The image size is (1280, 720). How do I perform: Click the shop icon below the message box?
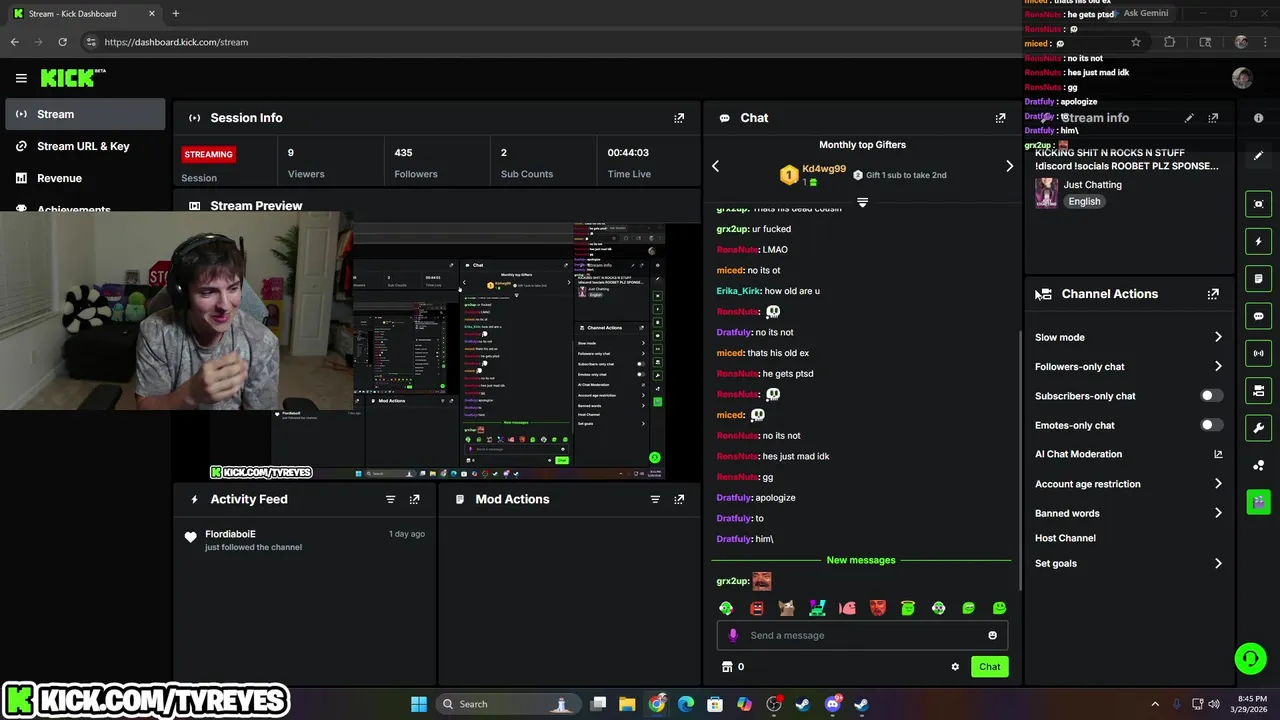pos(727,667)
